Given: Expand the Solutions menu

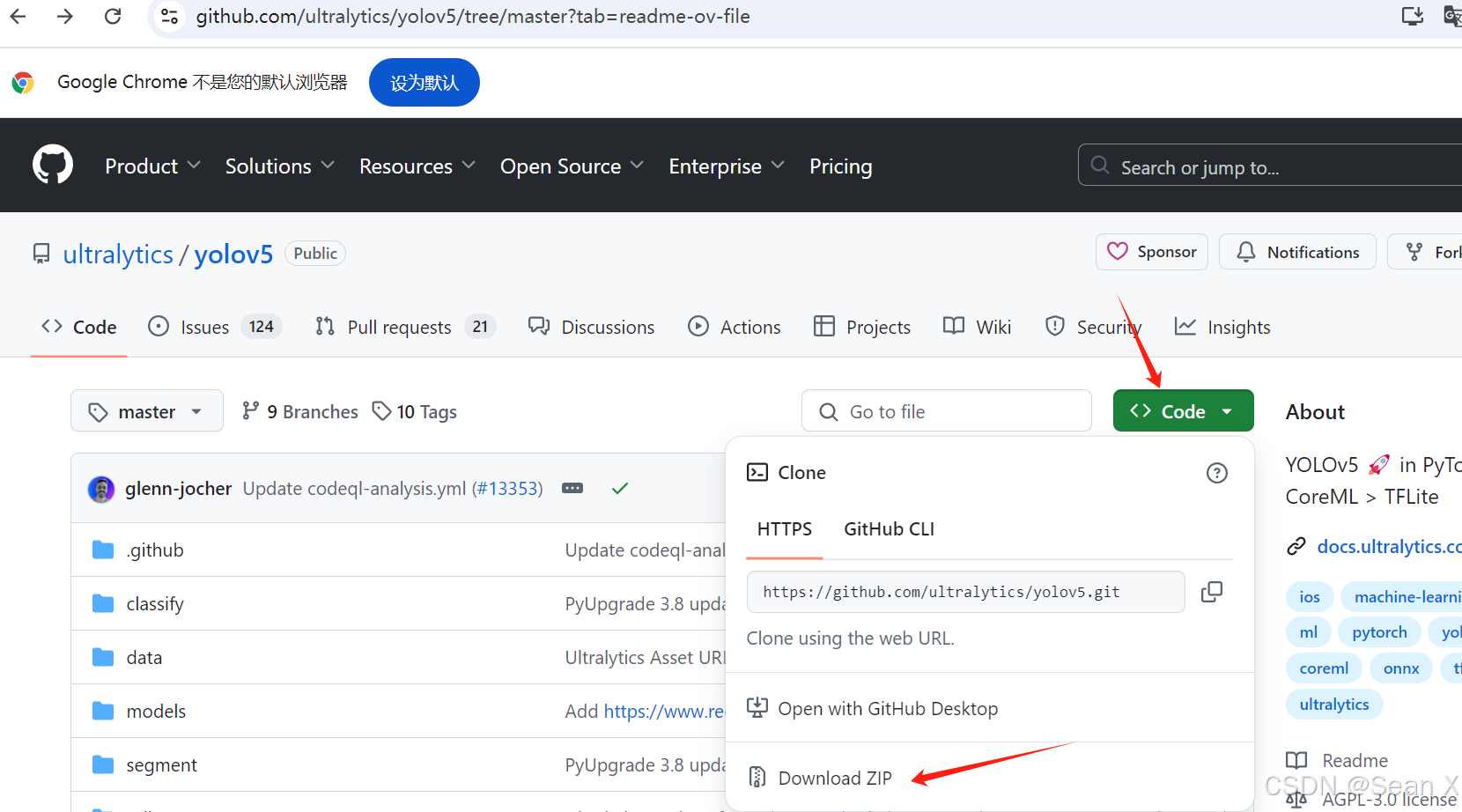Looking at the screenshot, I should point(279,166).
